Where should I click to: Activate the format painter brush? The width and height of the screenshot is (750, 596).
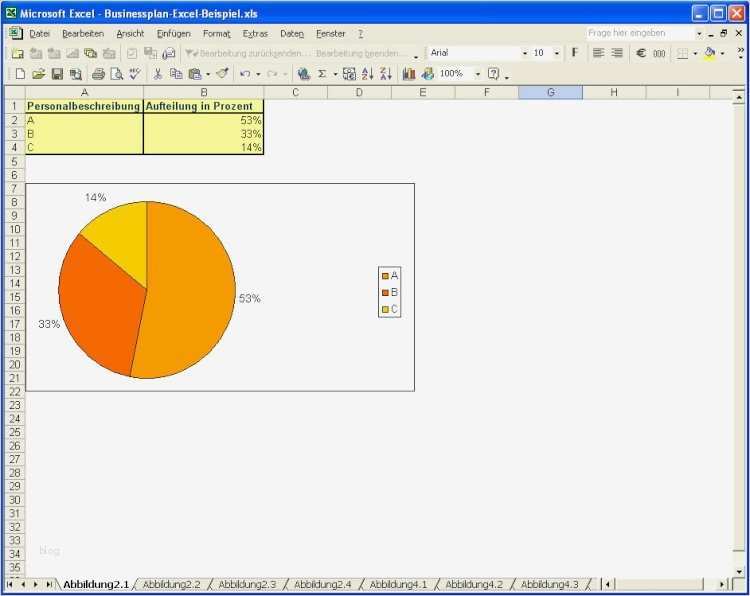click(x=222, y=74)
